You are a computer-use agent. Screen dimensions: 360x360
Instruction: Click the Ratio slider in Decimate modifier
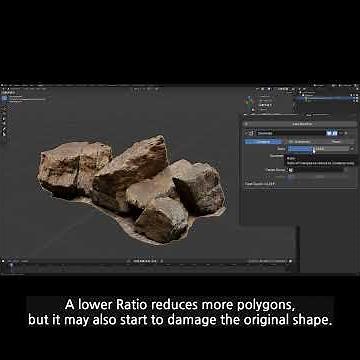318,149
